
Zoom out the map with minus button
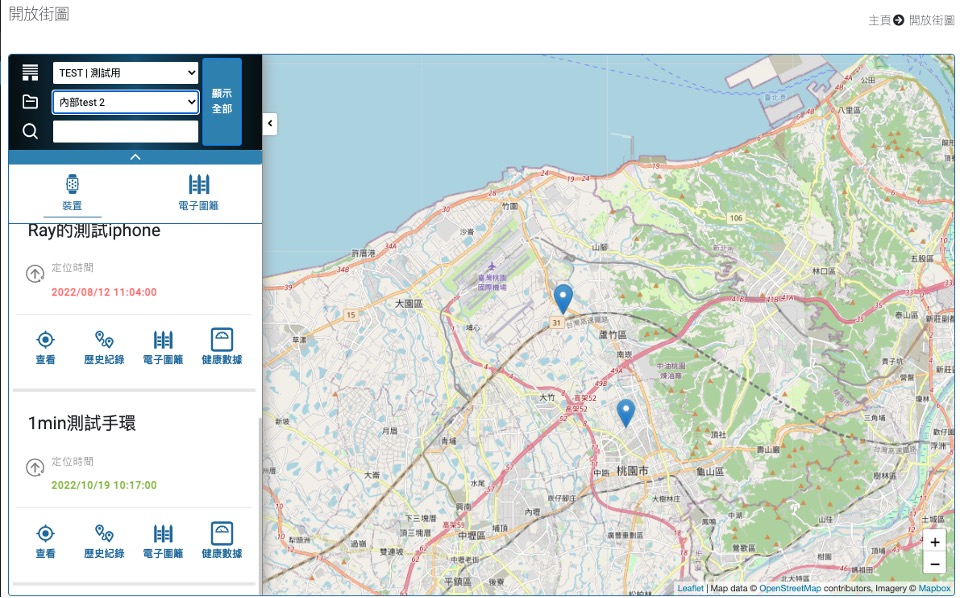coord(934,564)
